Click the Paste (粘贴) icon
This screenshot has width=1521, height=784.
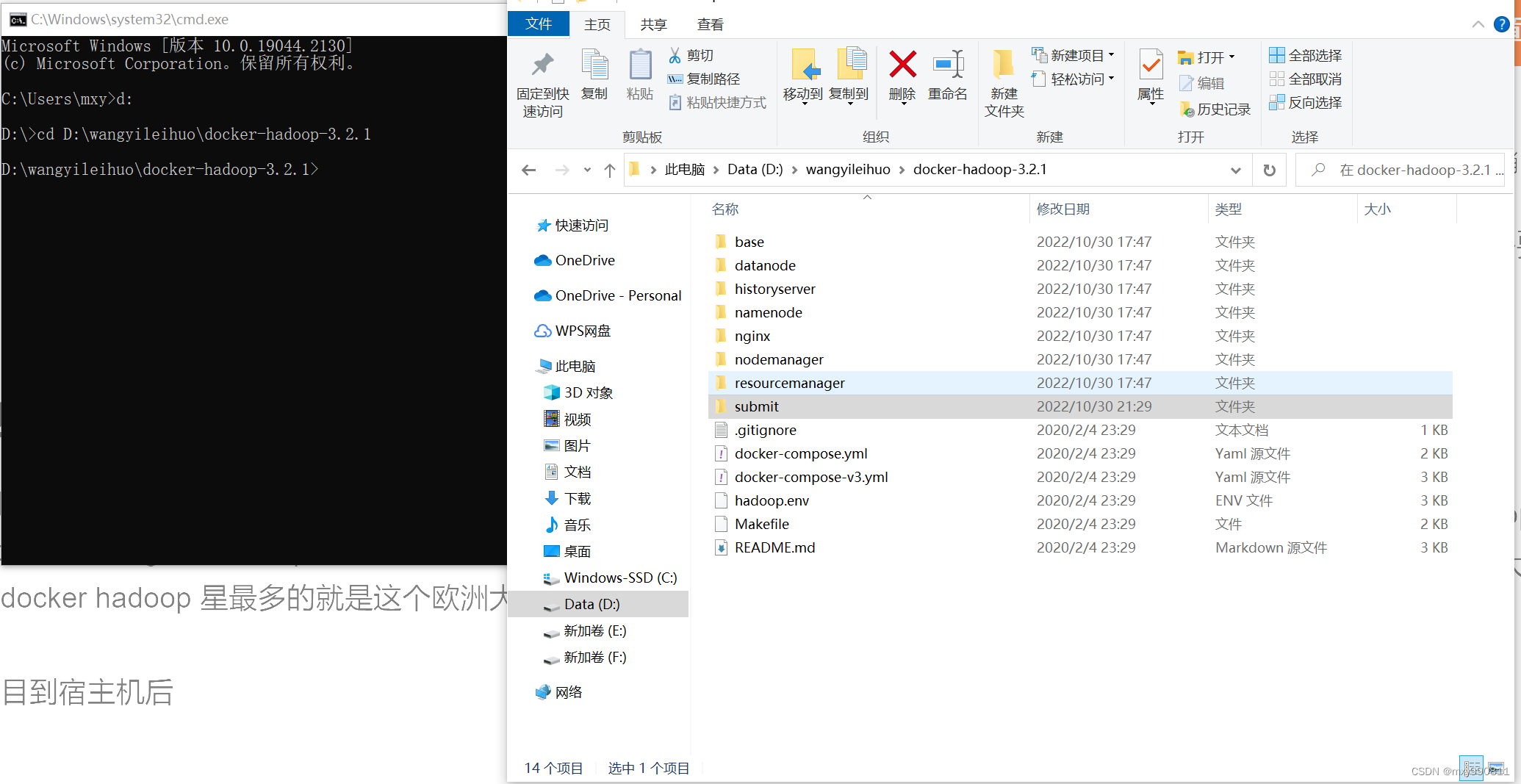(x=639, y=73)
